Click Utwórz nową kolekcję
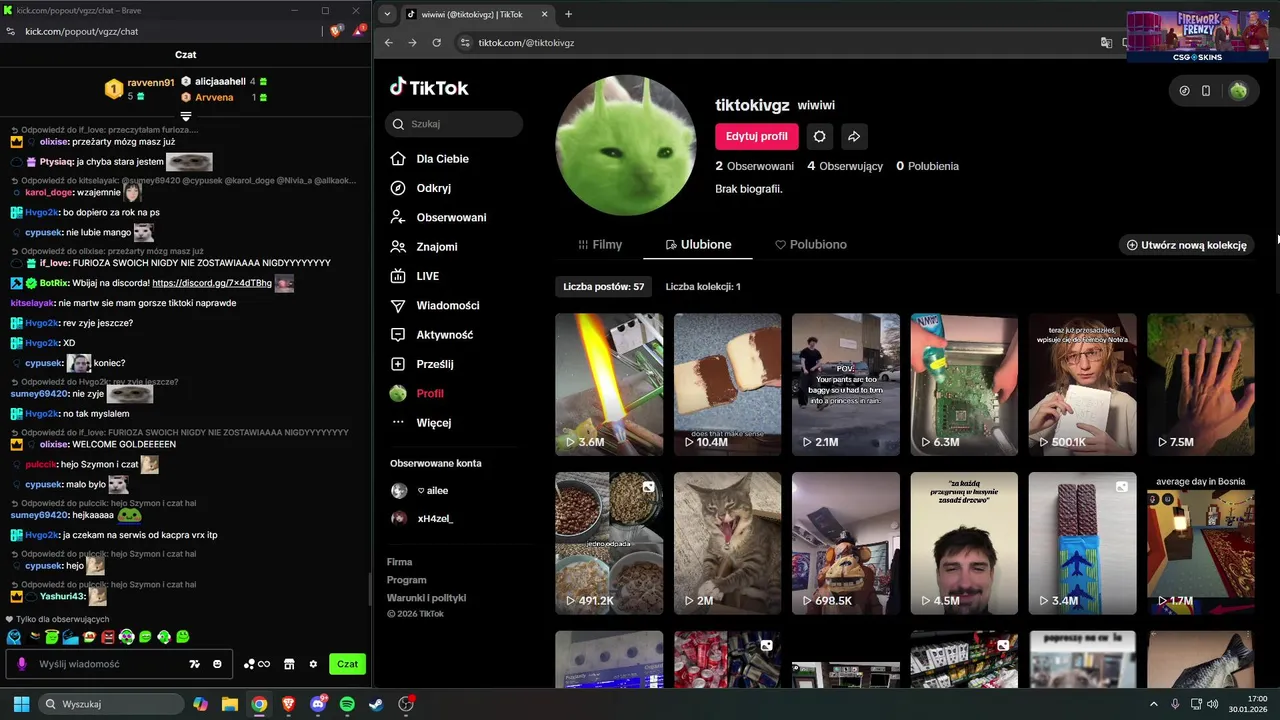 (x=1187, y=245)
